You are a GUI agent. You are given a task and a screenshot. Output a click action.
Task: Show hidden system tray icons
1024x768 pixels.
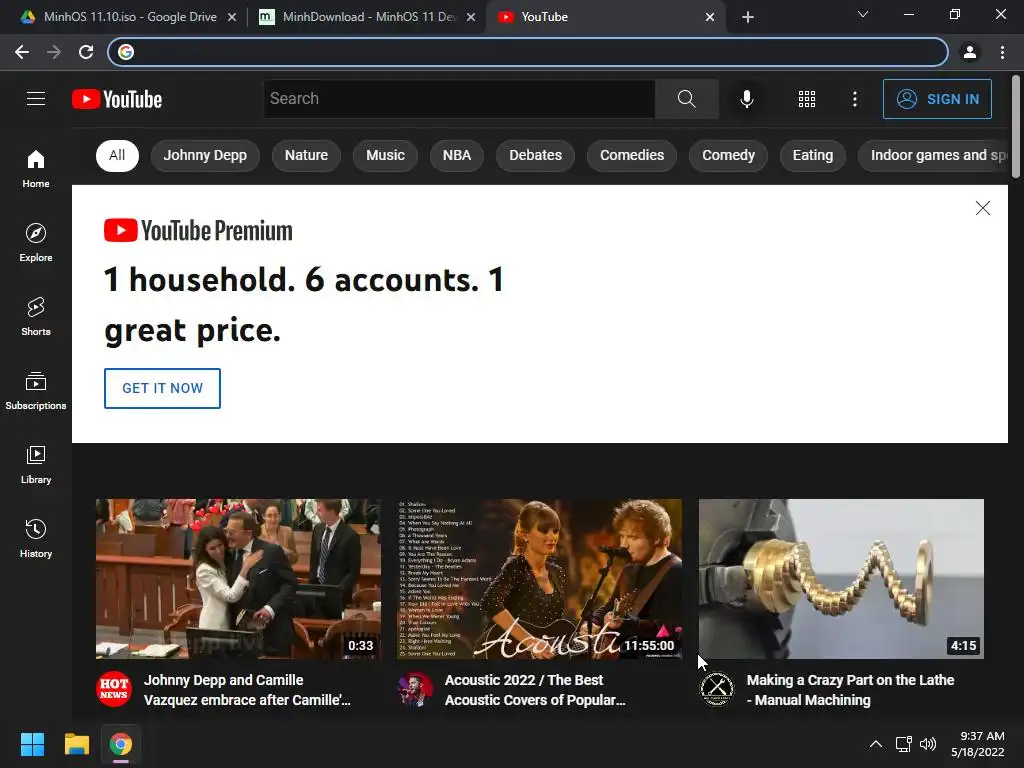876,744
